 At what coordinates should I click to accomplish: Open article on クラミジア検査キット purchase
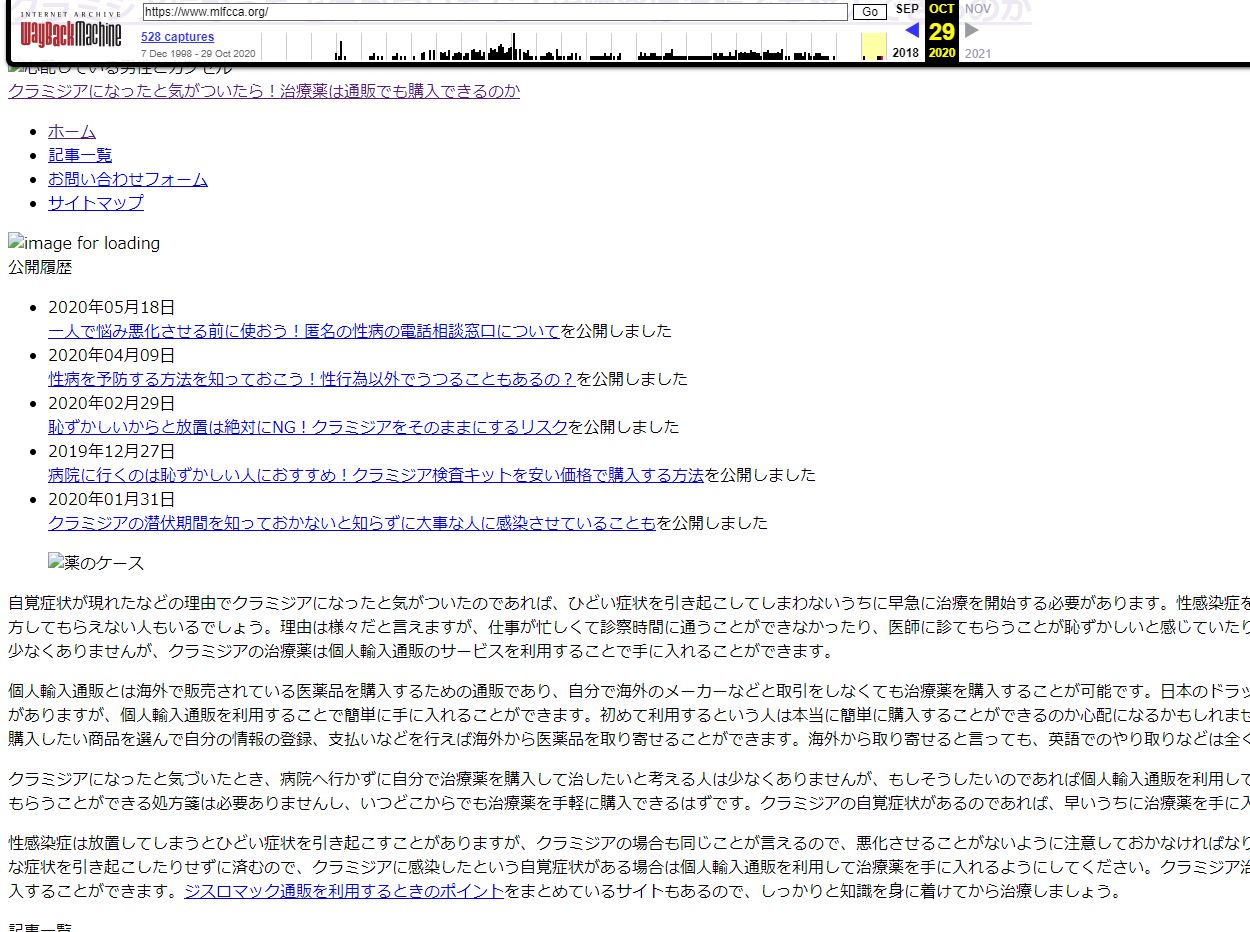pos(376,475)
